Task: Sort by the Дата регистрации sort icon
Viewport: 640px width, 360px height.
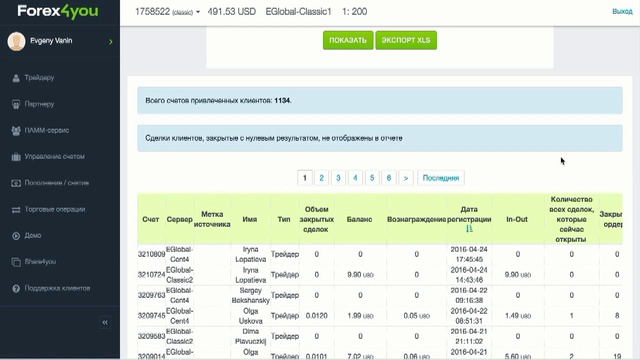Action: pyautogui.click(x=469, y=229)
